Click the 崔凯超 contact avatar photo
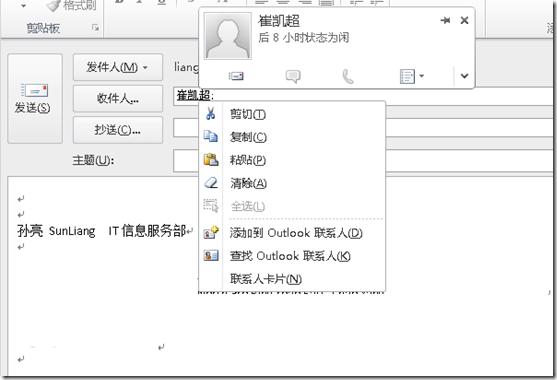 click(228, 36)
